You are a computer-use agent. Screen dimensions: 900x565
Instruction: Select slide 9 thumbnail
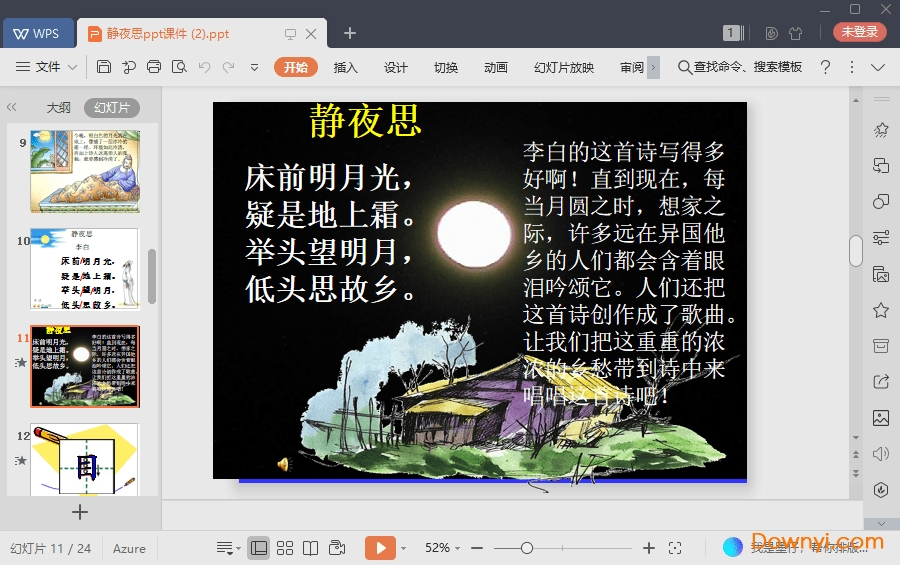point(85,171)
